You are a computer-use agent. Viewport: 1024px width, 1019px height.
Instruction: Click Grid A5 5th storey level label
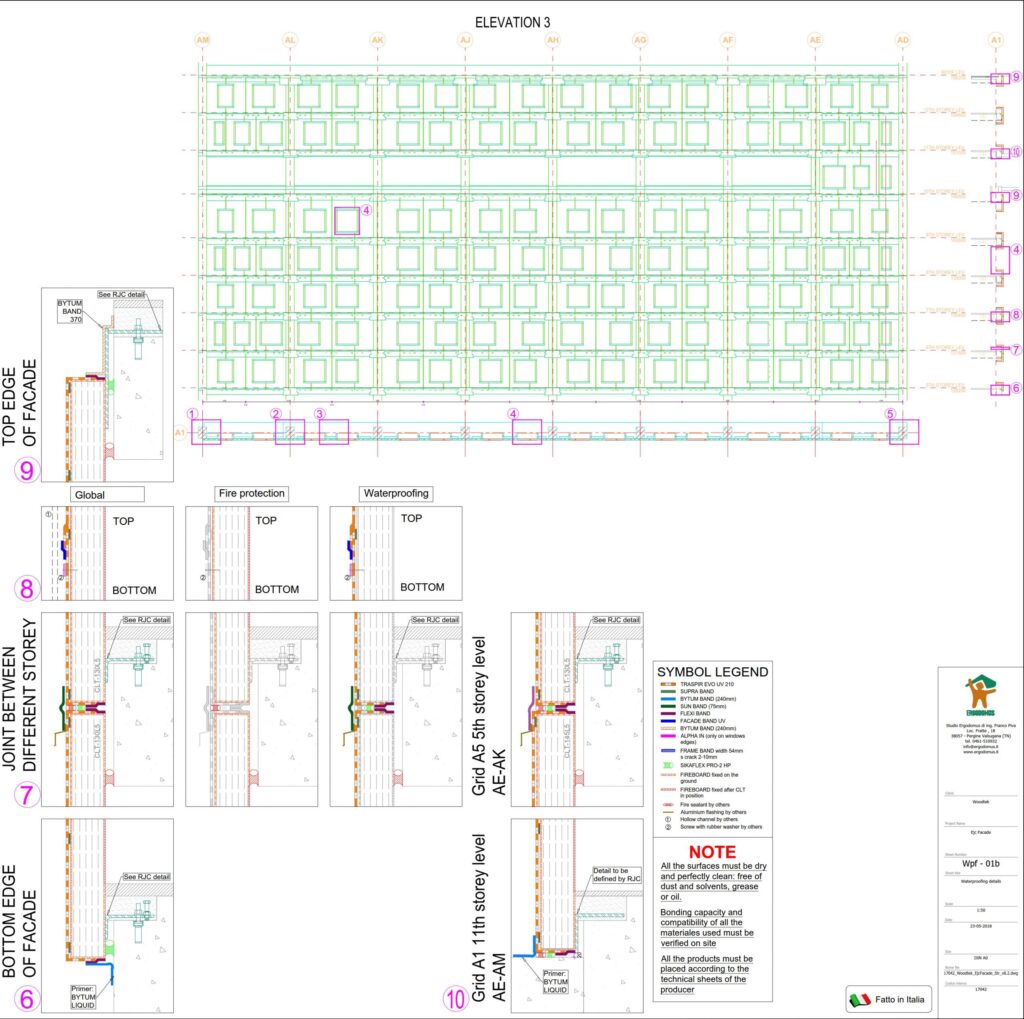point(488,716)
